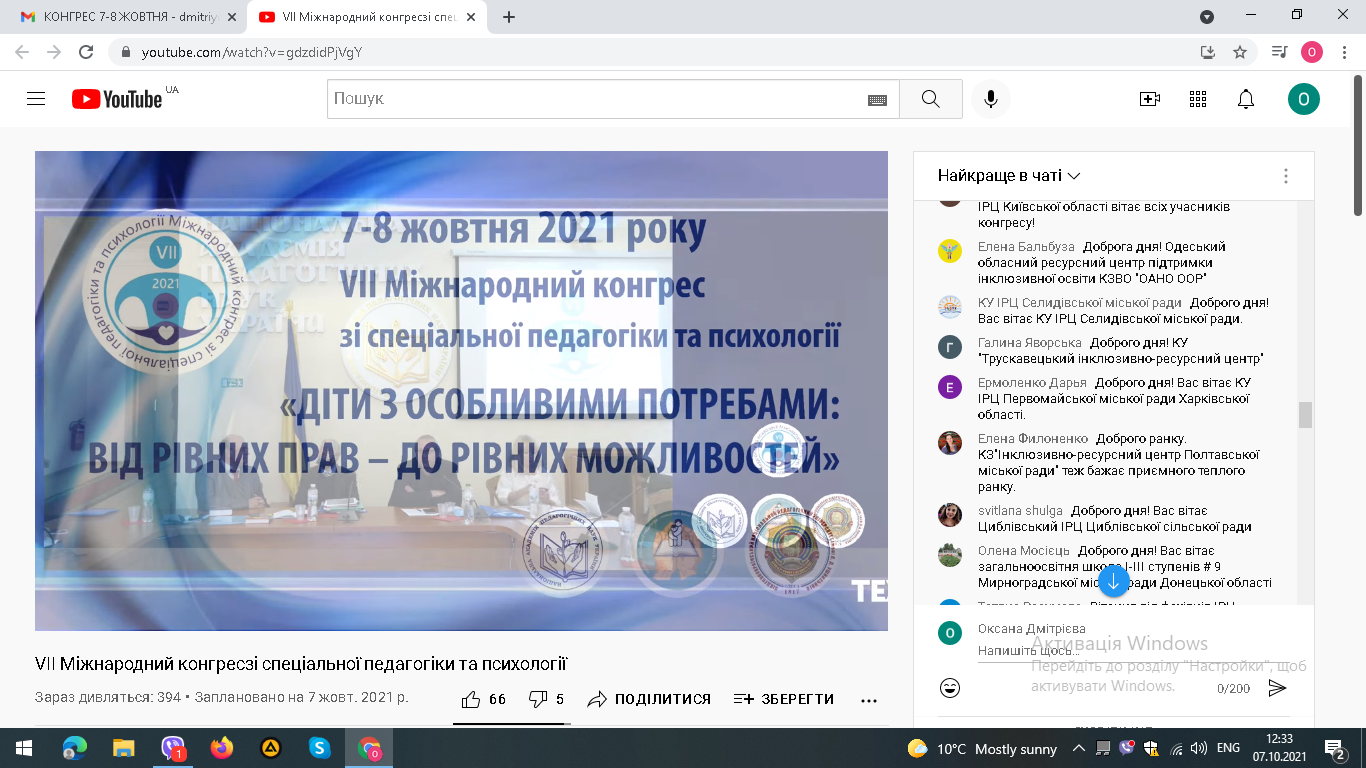Click the ПОДІЛИТИСЯ share button

649,699
